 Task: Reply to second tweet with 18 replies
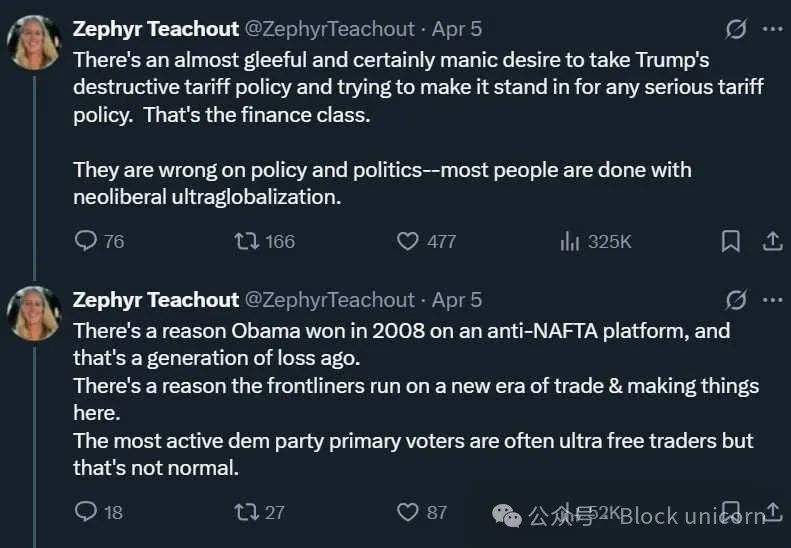[88, 512]
